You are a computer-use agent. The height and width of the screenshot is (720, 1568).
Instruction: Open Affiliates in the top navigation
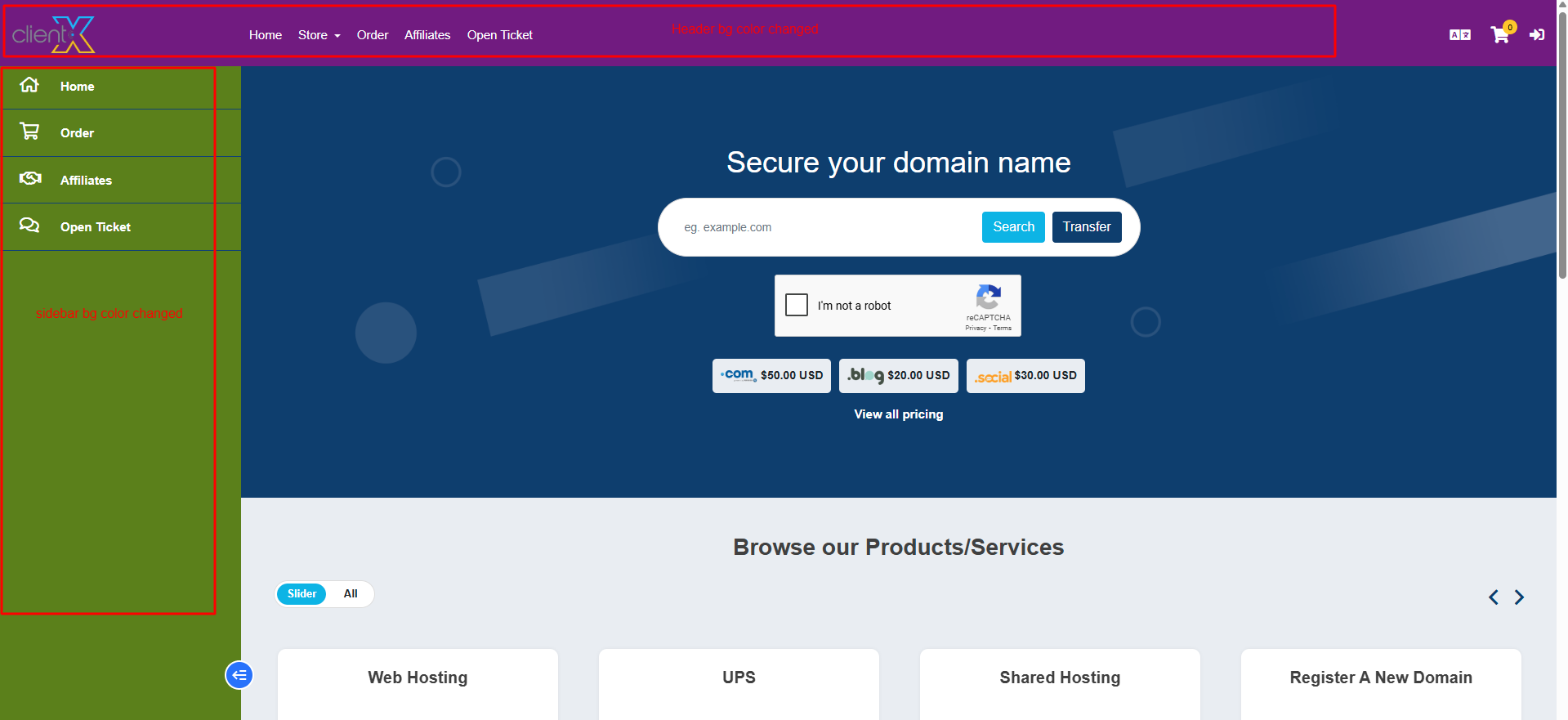pyautogui.click(x=427, y=35)
